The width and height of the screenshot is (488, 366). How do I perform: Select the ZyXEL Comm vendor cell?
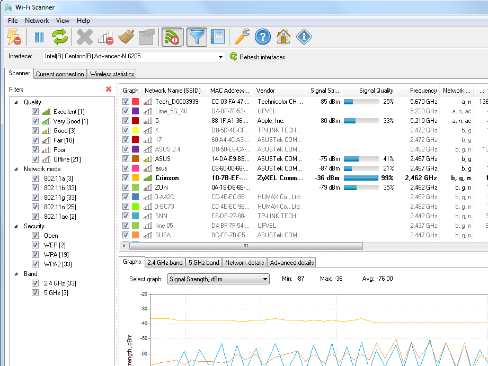pyautogui.click(x=280, y=178)
